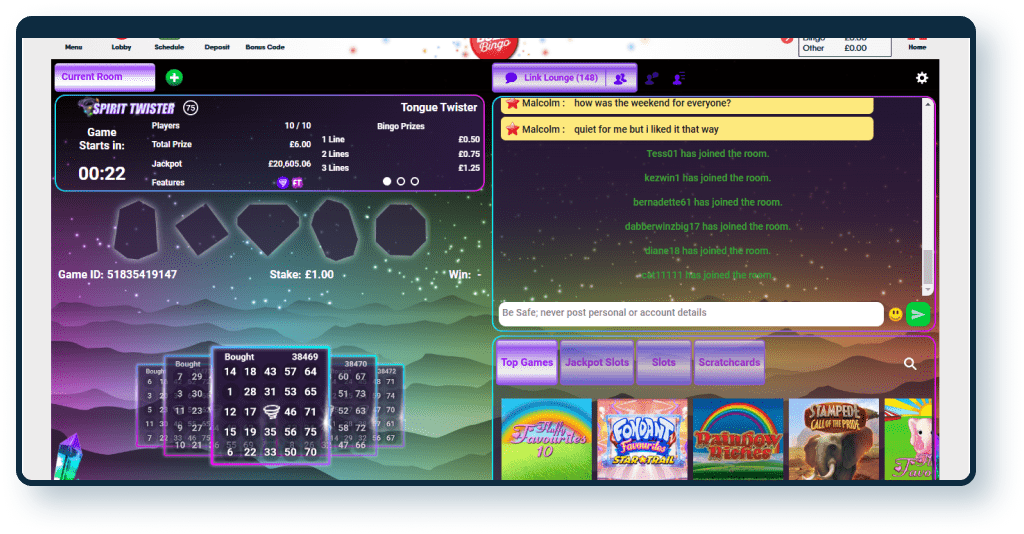
Task: Add a new room with green plus icon
Action: [x=174, y=78]
